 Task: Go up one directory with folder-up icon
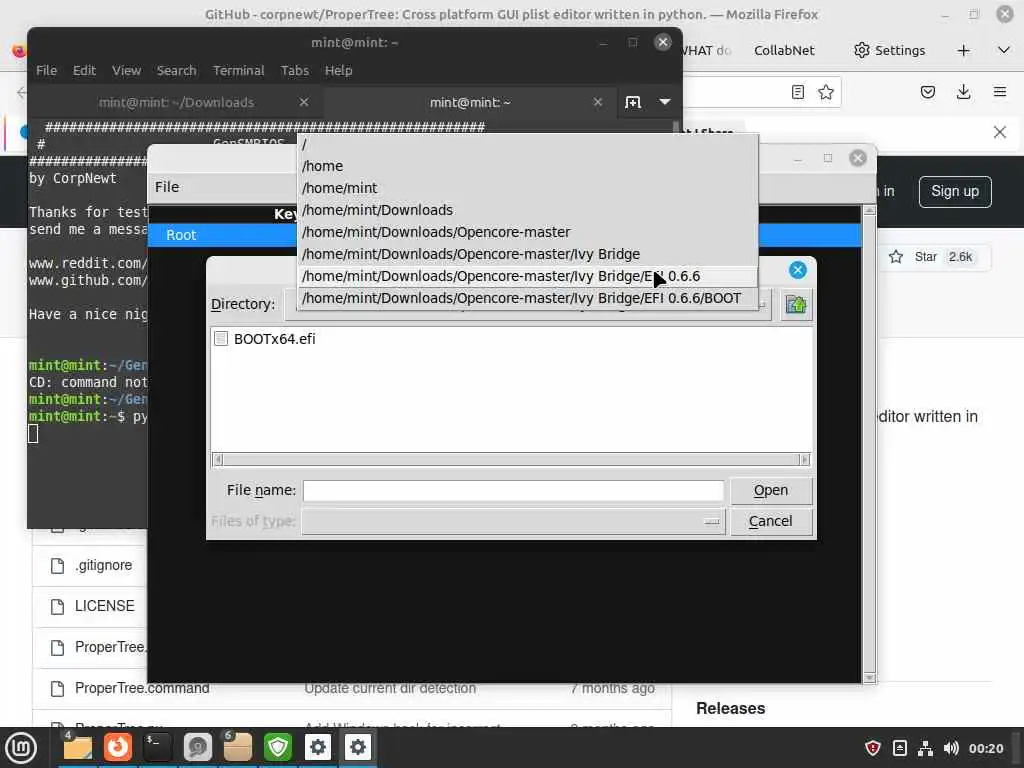(x=795, y=304)
